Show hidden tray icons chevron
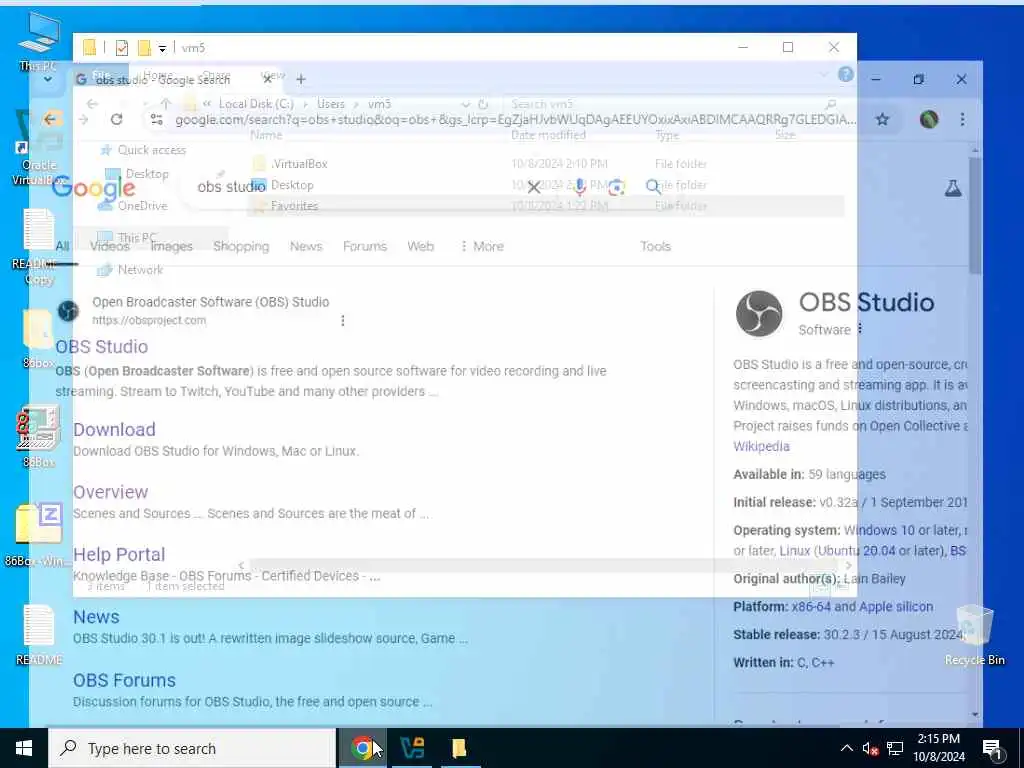The width and height of the screenshot is (1024, 768). tap(846, 748)
